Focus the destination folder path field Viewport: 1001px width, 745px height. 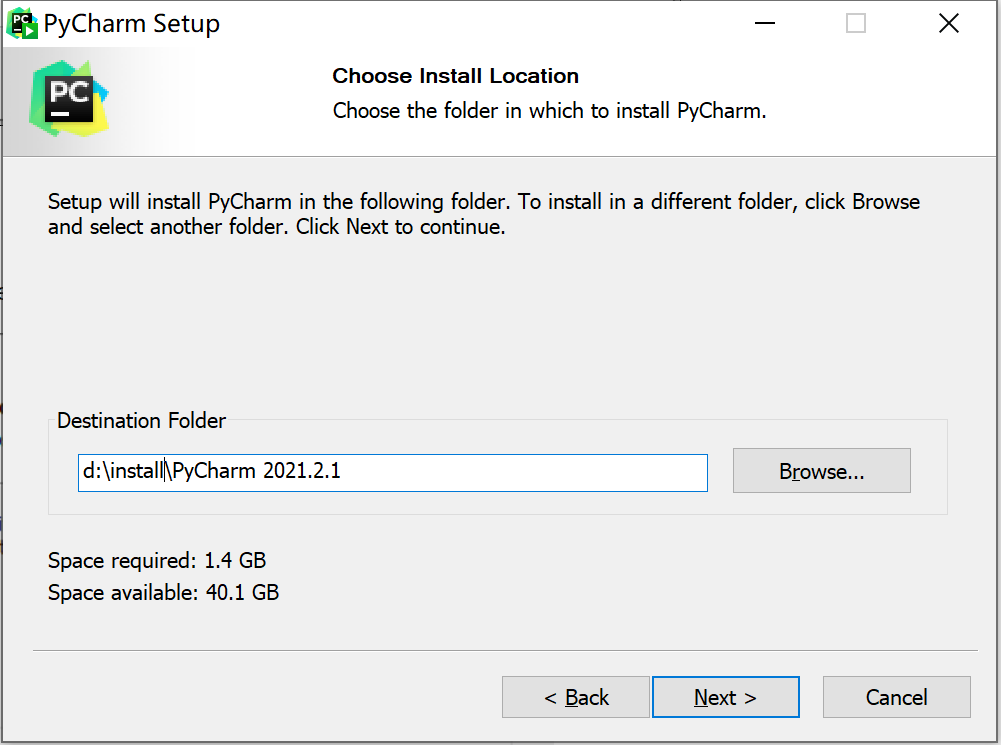click(500, 472)
